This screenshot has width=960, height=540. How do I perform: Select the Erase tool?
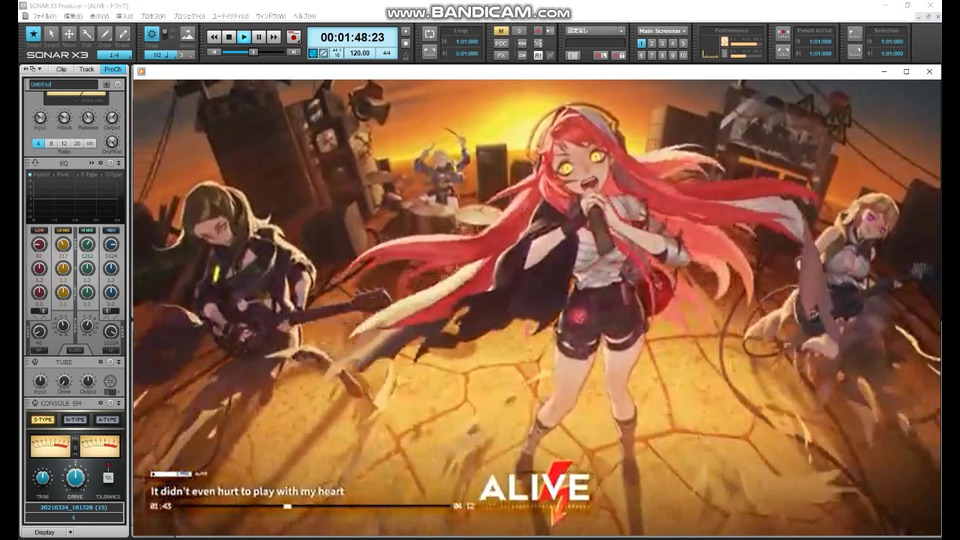(x=122, y=34)
